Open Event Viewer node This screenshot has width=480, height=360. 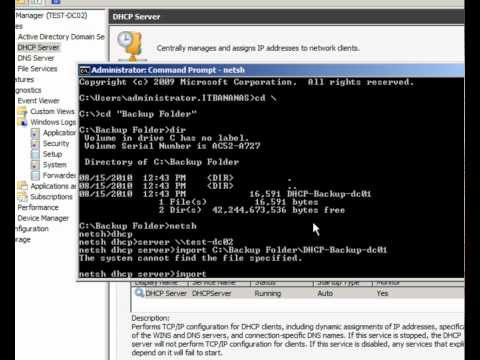[38, 101]
